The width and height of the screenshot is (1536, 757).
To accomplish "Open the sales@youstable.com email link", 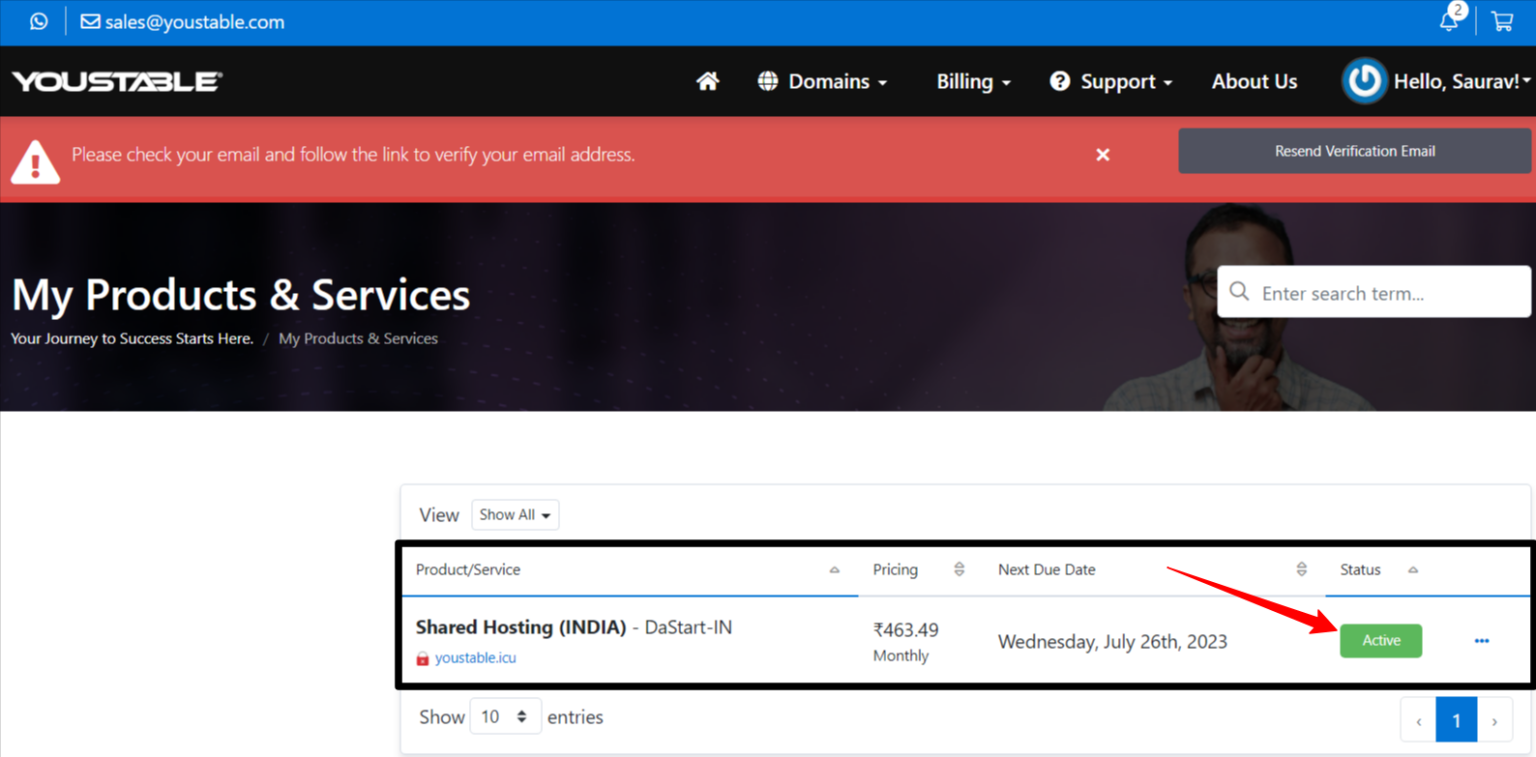I will (182, 21).
